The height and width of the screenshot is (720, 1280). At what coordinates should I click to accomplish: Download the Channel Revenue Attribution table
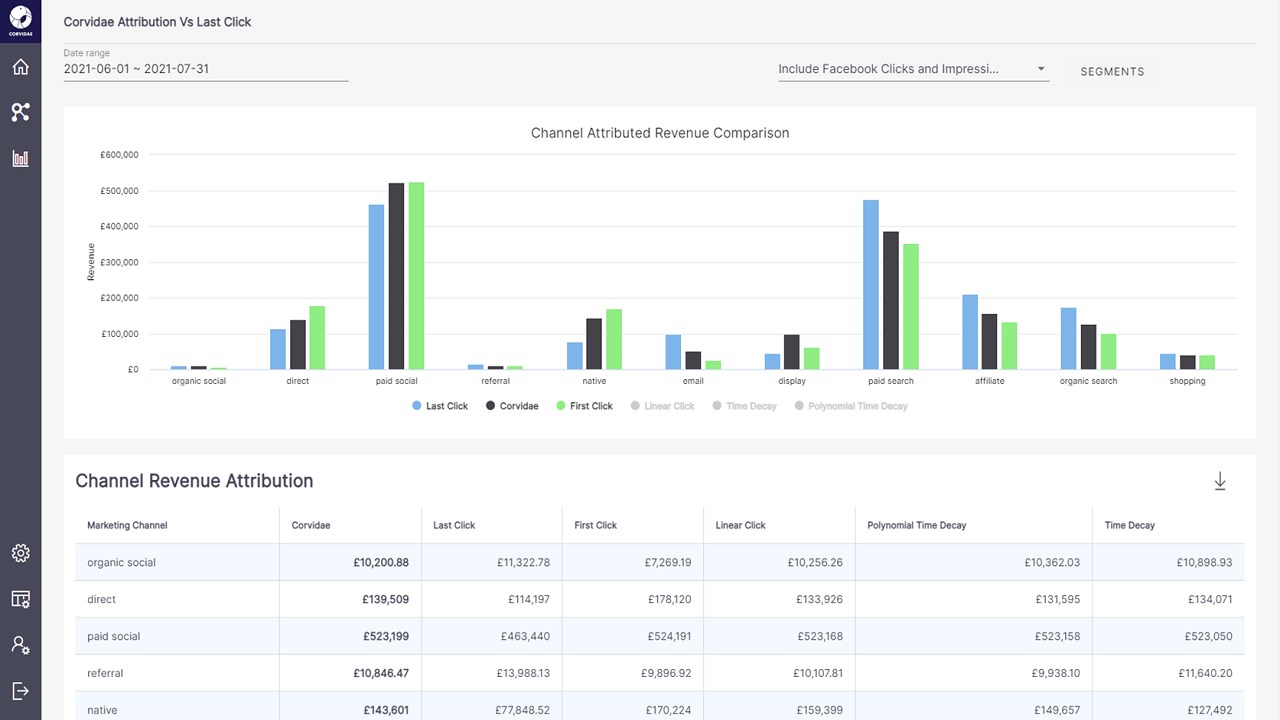[x=1220, y=482]
